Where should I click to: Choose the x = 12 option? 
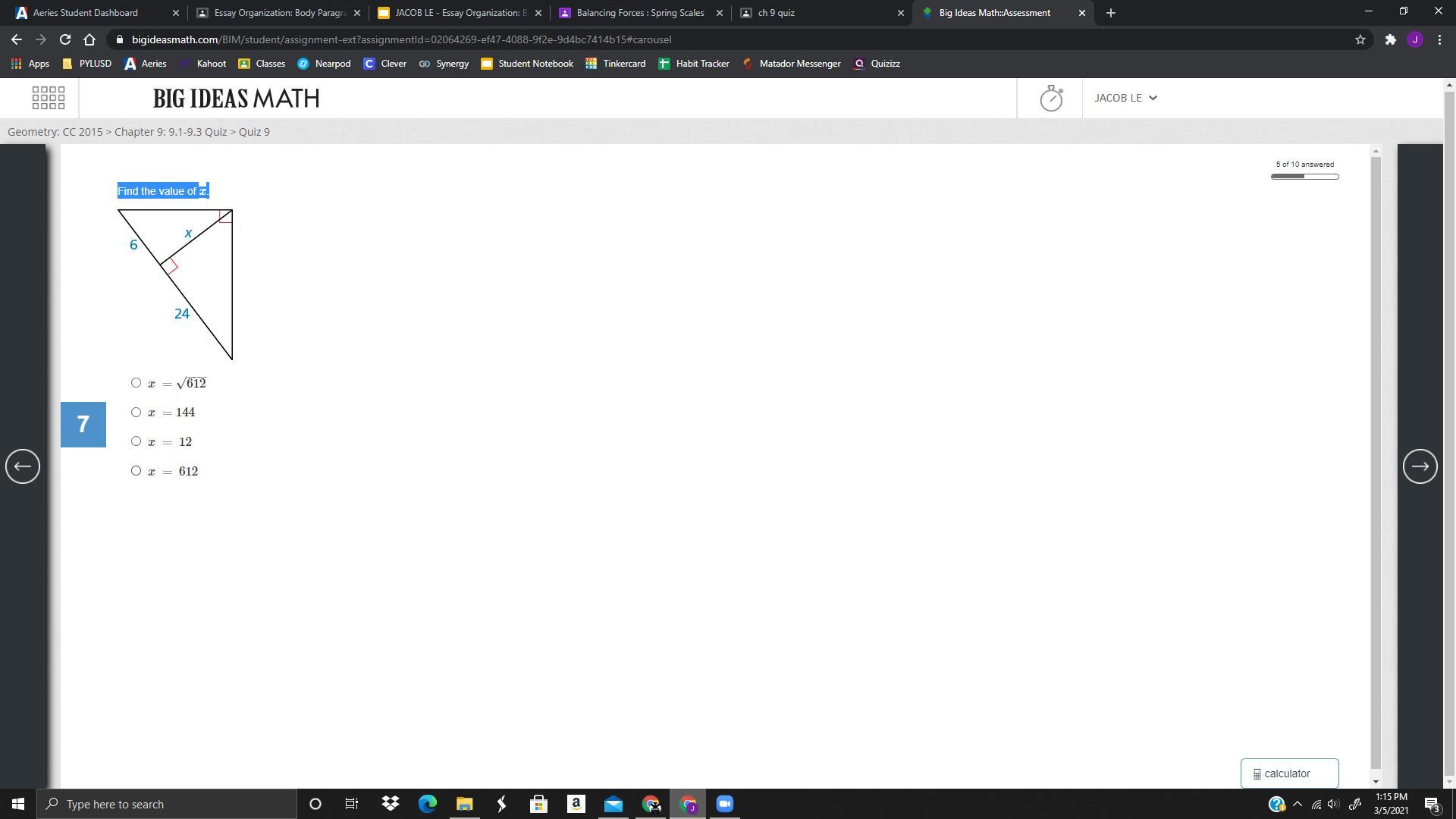[x=136, y=441]
